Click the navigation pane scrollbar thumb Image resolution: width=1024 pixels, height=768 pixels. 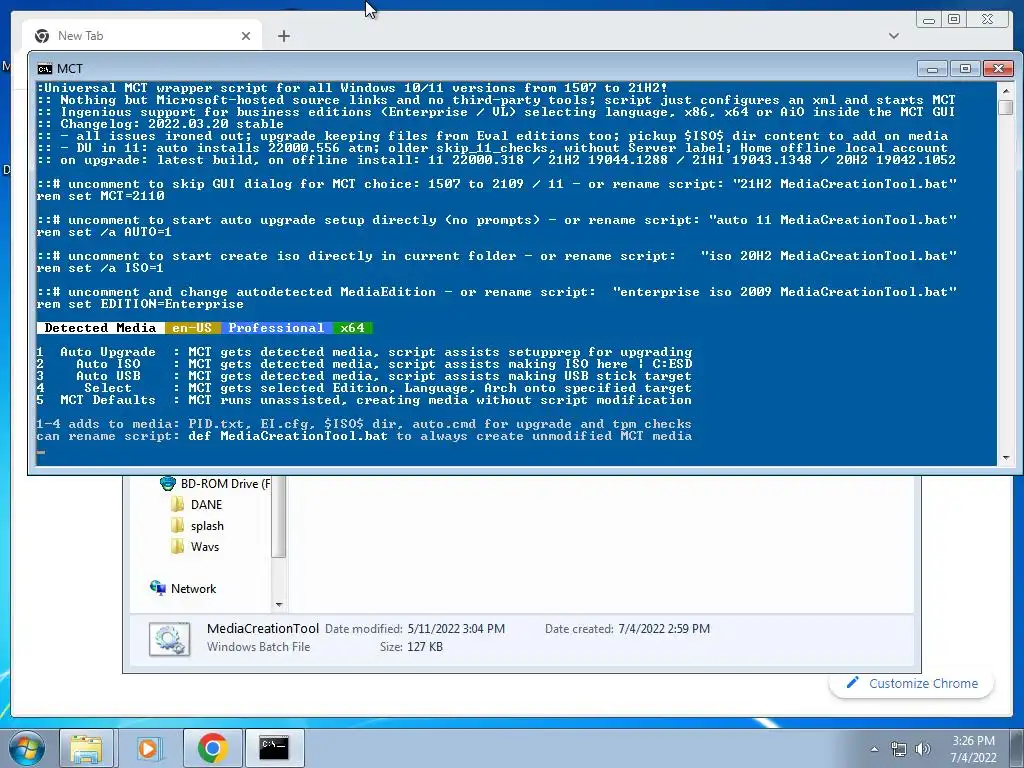coord(279,516)
